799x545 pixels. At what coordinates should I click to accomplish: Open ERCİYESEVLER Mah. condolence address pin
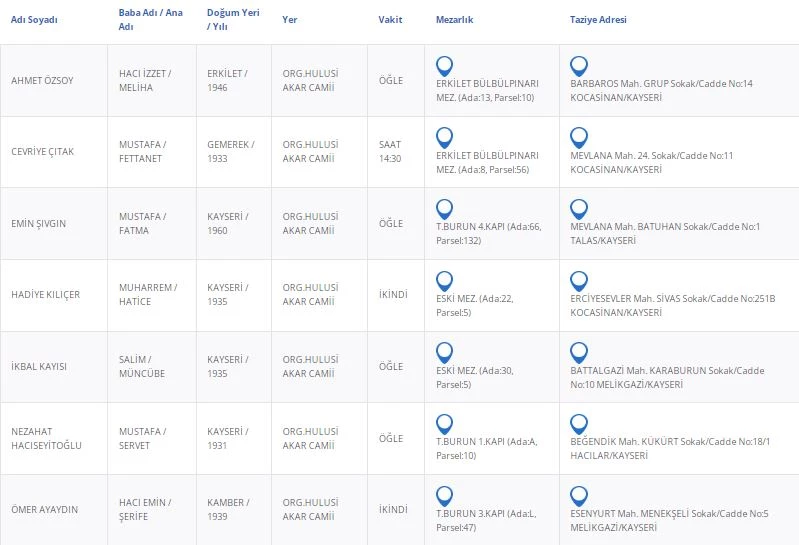(578, 280)
